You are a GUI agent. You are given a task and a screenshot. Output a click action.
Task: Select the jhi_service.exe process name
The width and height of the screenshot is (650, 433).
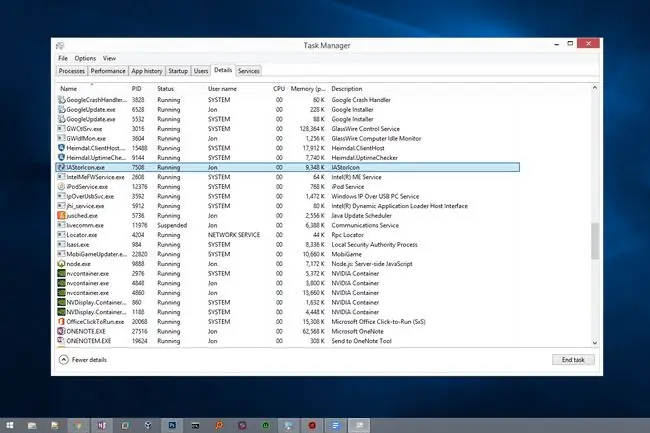click(85, 206)
